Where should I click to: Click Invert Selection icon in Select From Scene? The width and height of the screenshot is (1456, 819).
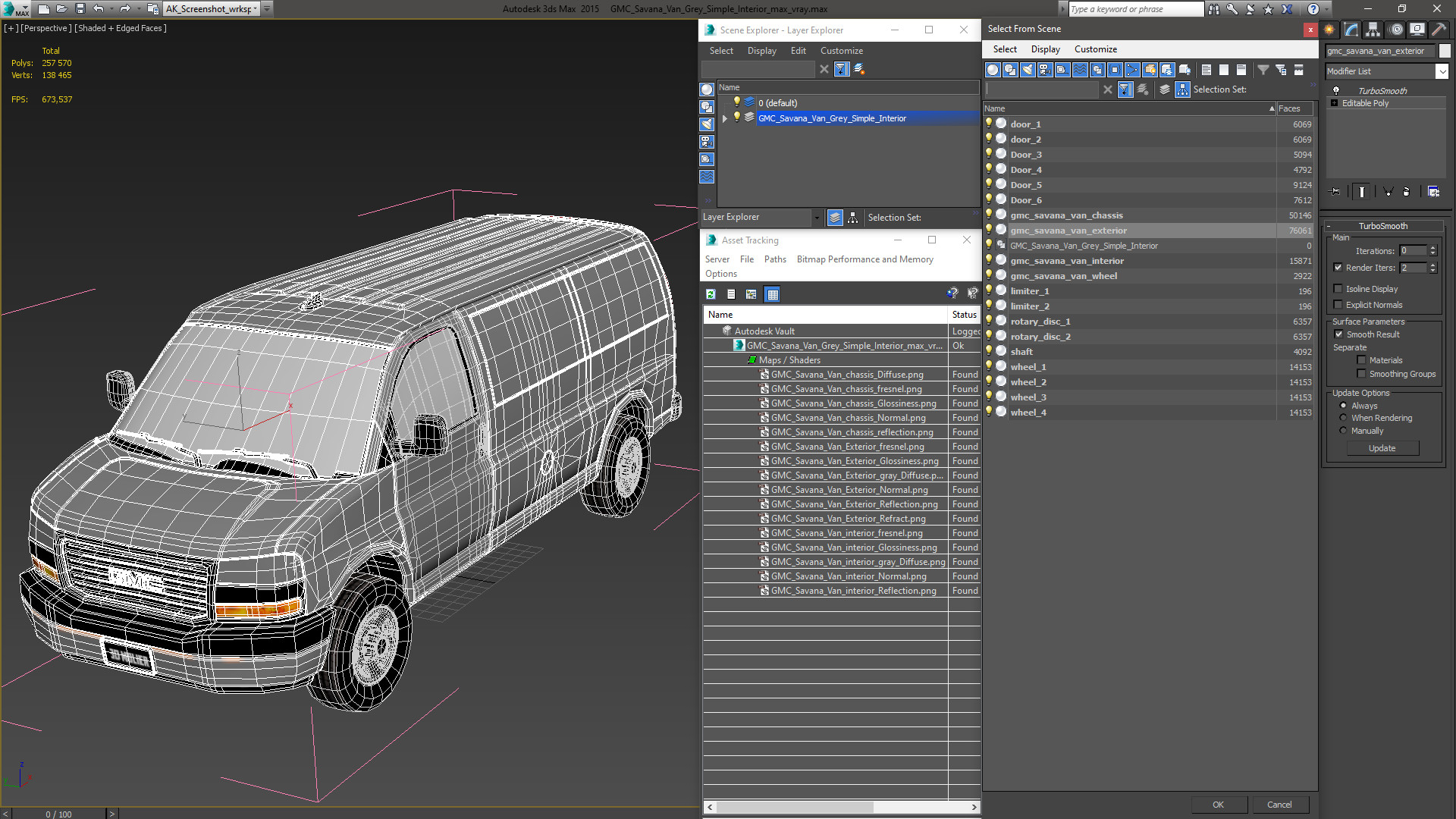(1241, 70)
